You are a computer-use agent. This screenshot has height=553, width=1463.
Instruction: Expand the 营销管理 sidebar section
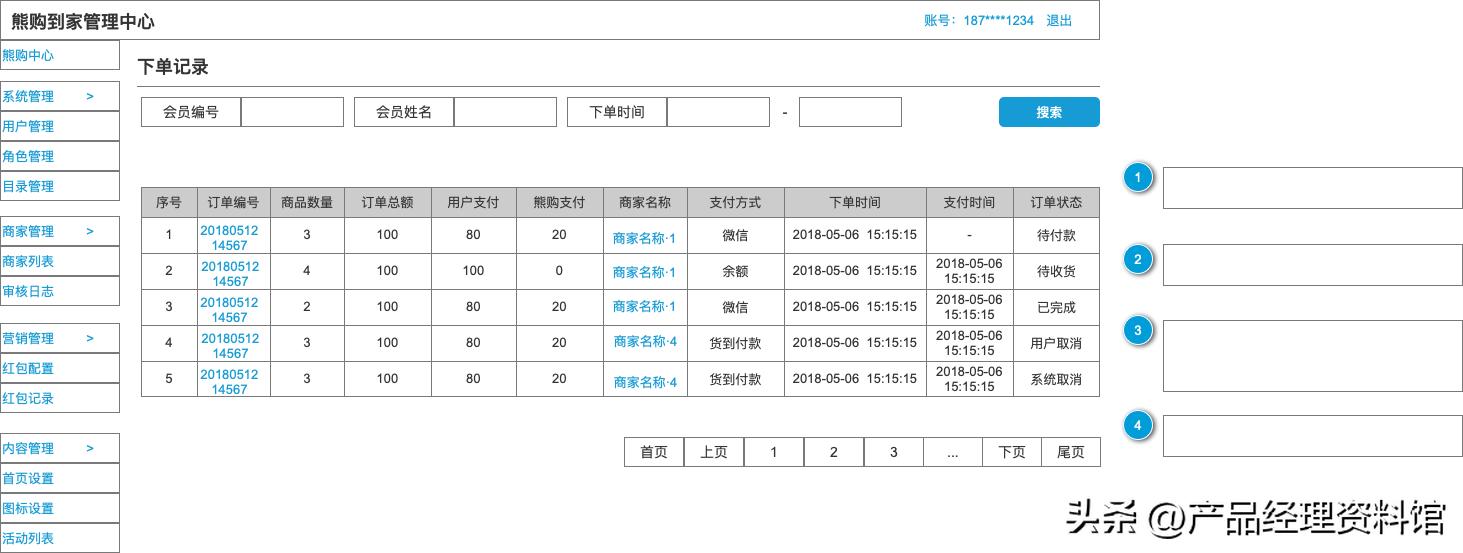pos(59,338)
